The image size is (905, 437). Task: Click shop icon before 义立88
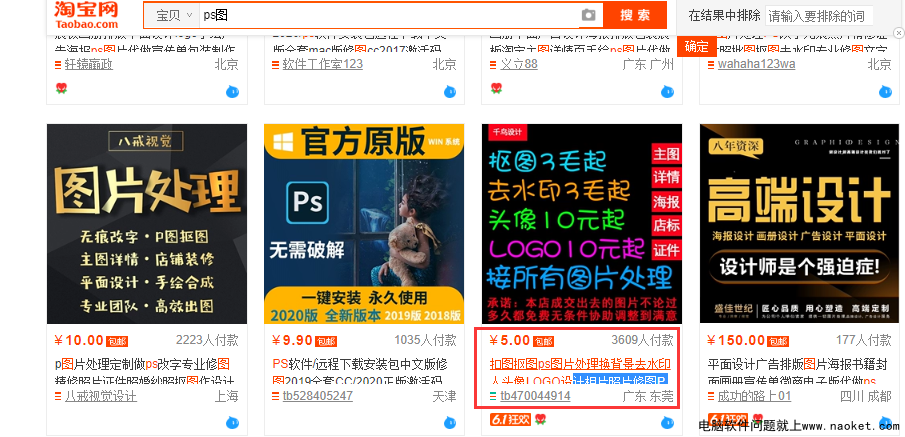tap(493, 65)
